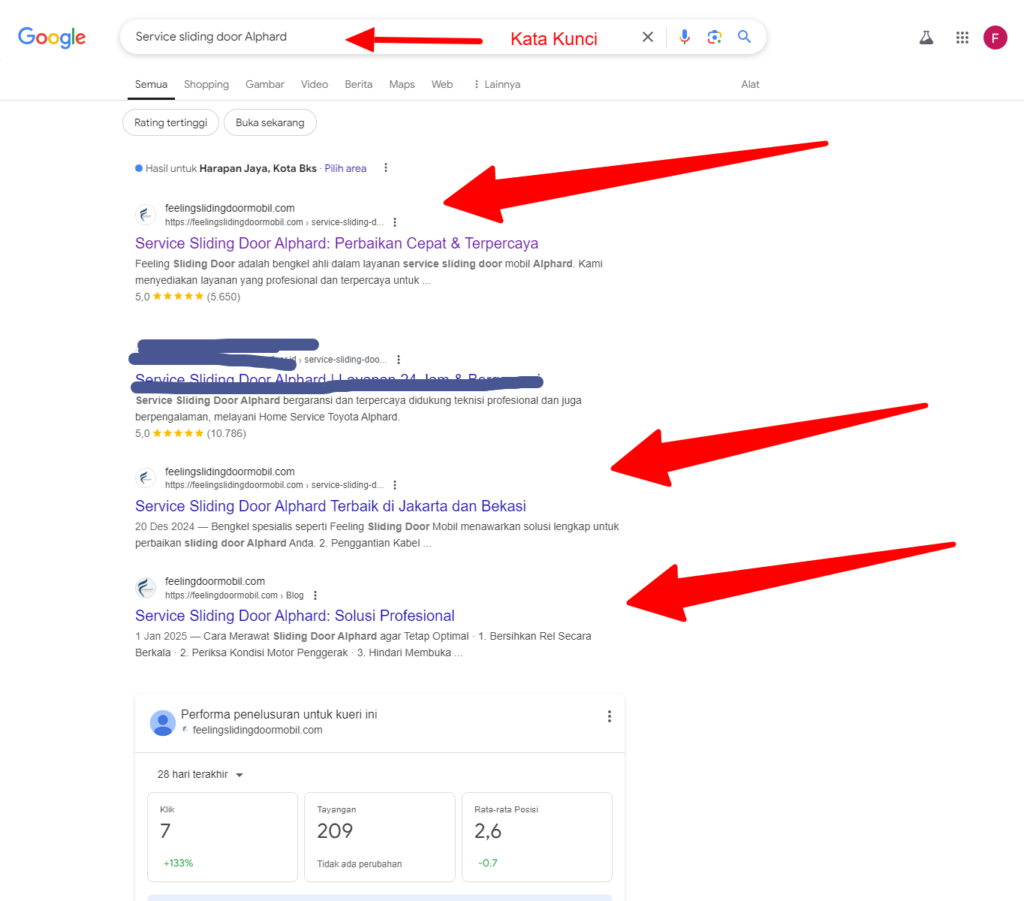Viewport: 1024px width, 901px height.
Task: Open the Alat tools option
Action: 750,84
